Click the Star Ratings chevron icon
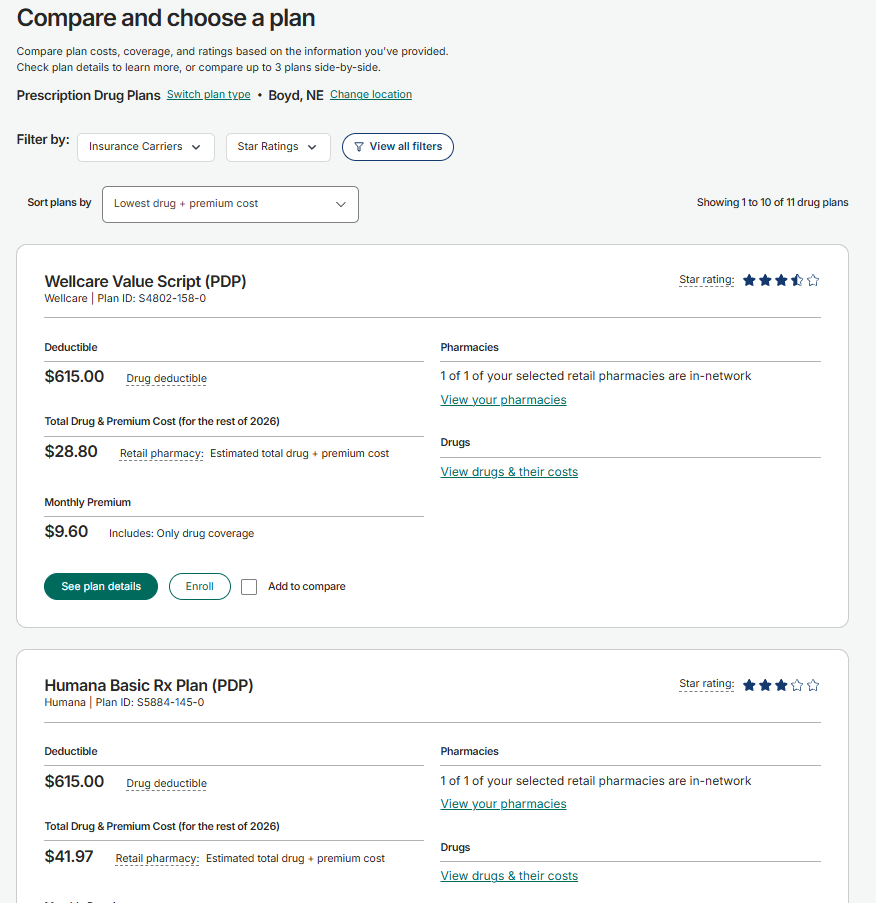 [x=312, y=147]
